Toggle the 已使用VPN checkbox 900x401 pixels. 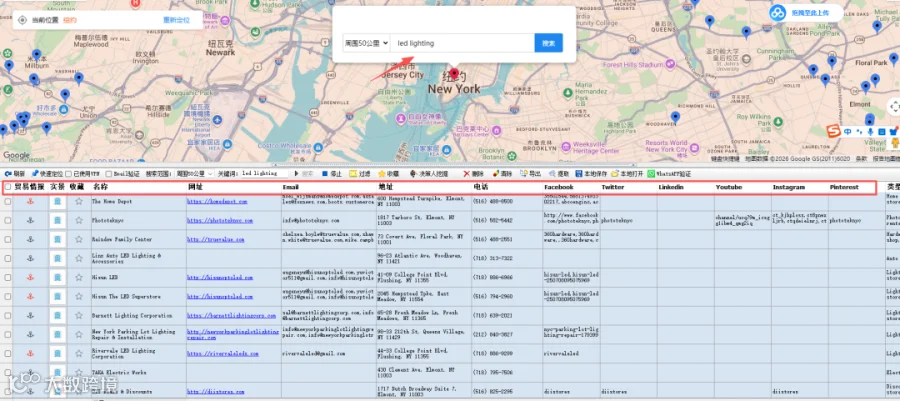tap(69, 173)
